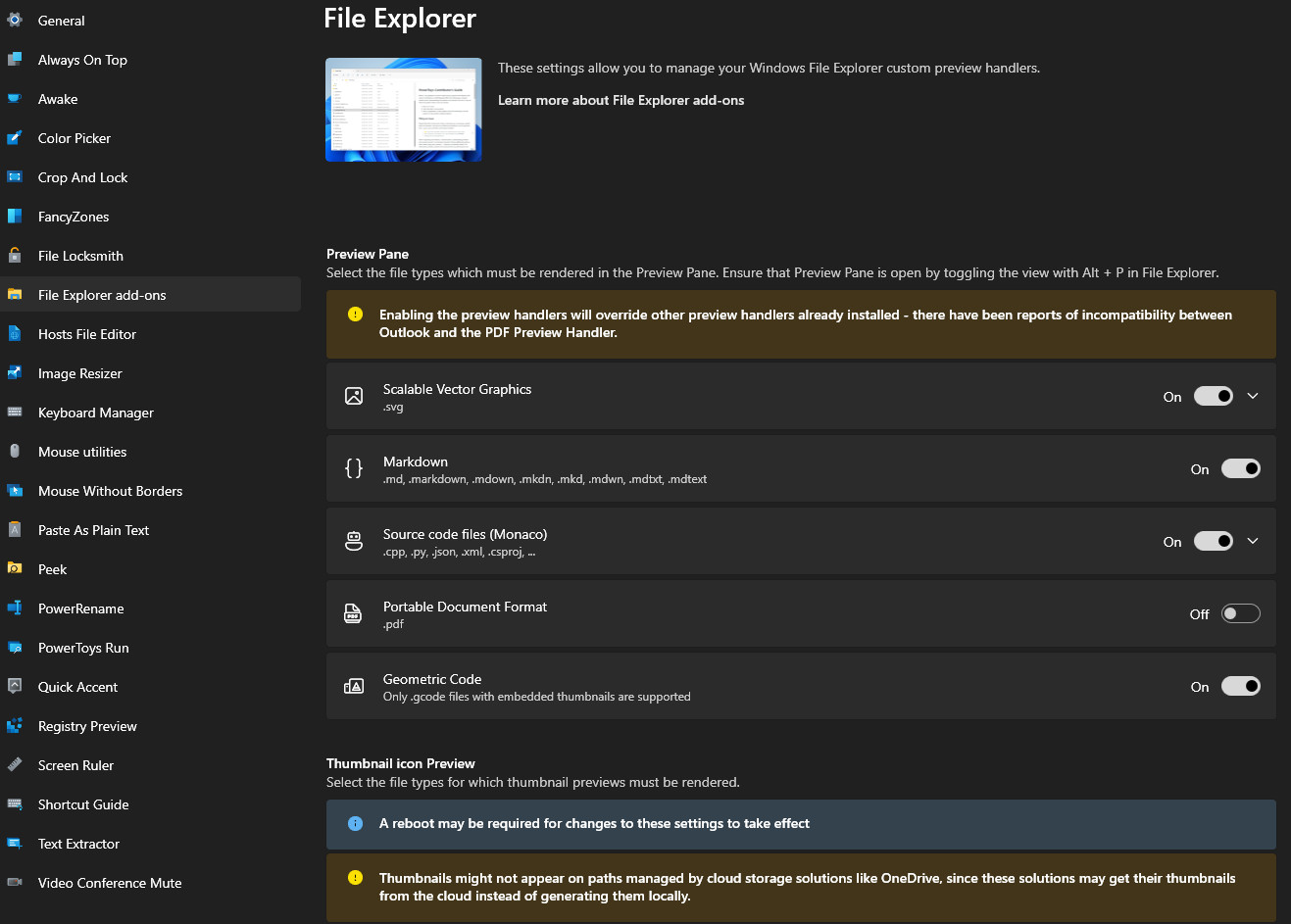The width and height of the screenshot is (1291, 924).
Task: Select the Screen Ruler icon
Action: tap(18, 765)
